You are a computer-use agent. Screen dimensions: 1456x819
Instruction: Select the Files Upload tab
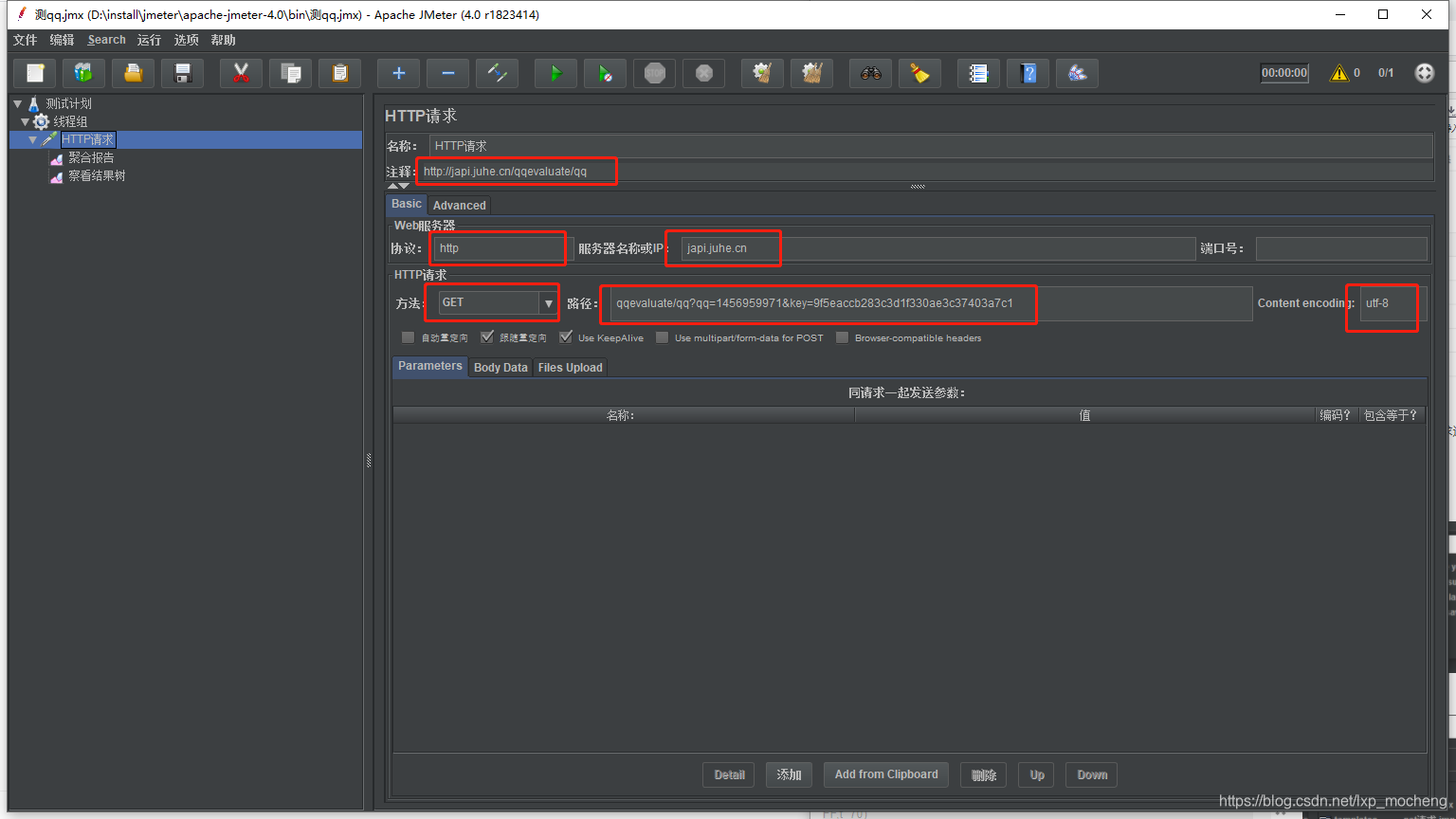pyautogui.click(x=570, y=367)
